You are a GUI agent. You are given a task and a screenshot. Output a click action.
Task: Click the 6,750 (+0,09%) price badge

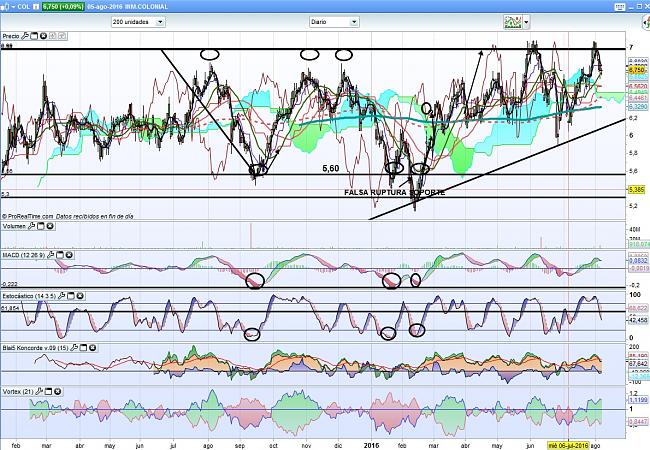point(63,7)
